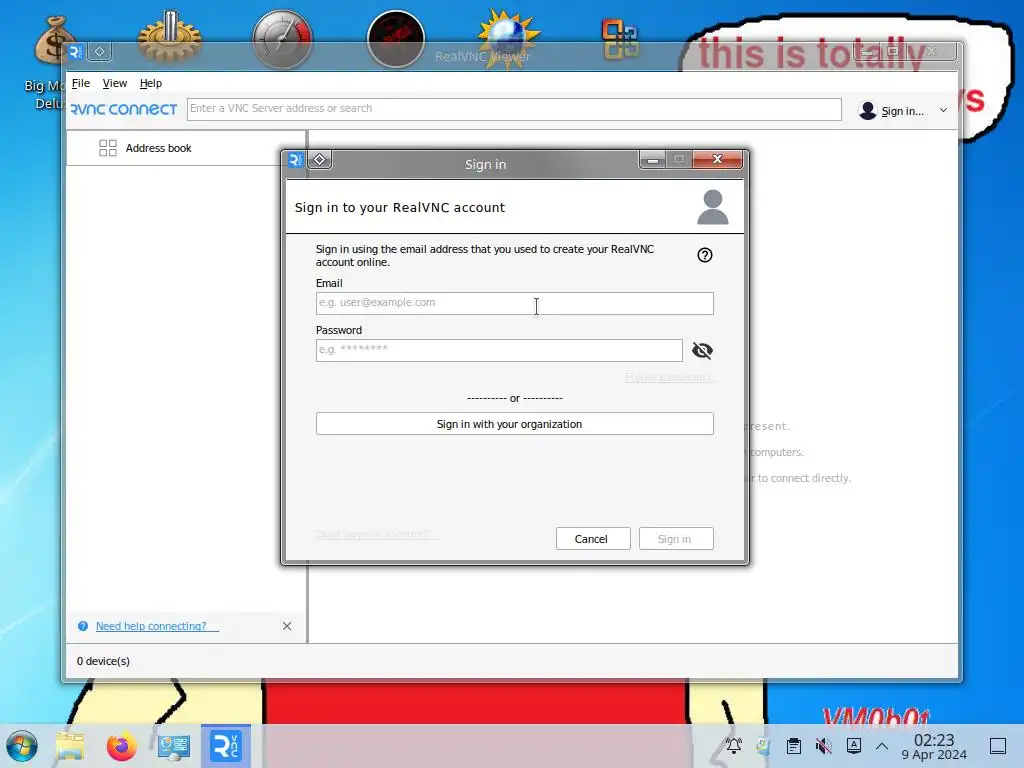Click Sign in with your organization
Image resolution: width=1024 pixels, height=768 pixels.
tap(515, 424)
